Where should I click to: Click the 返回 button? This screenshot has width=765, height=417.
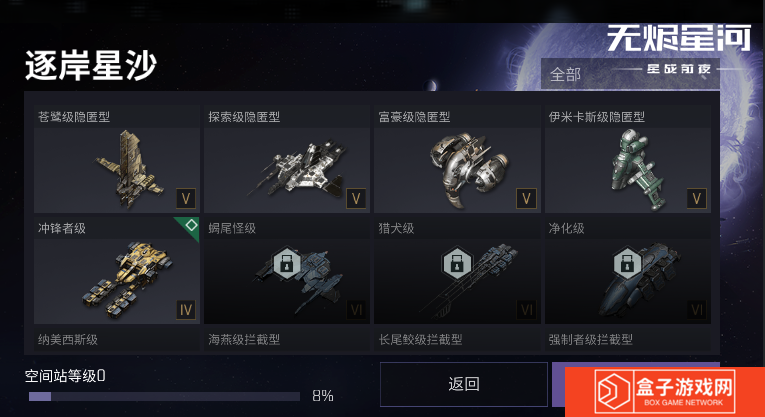[x=463, y=384]
